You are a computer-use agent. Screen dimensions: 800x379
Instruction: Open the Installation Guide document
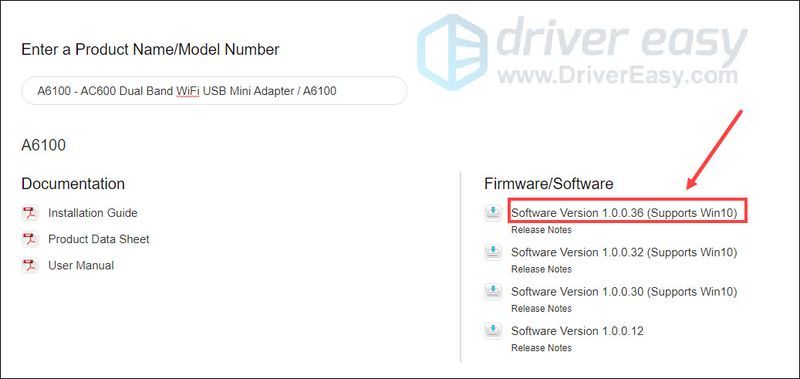(x=93, y=213)
